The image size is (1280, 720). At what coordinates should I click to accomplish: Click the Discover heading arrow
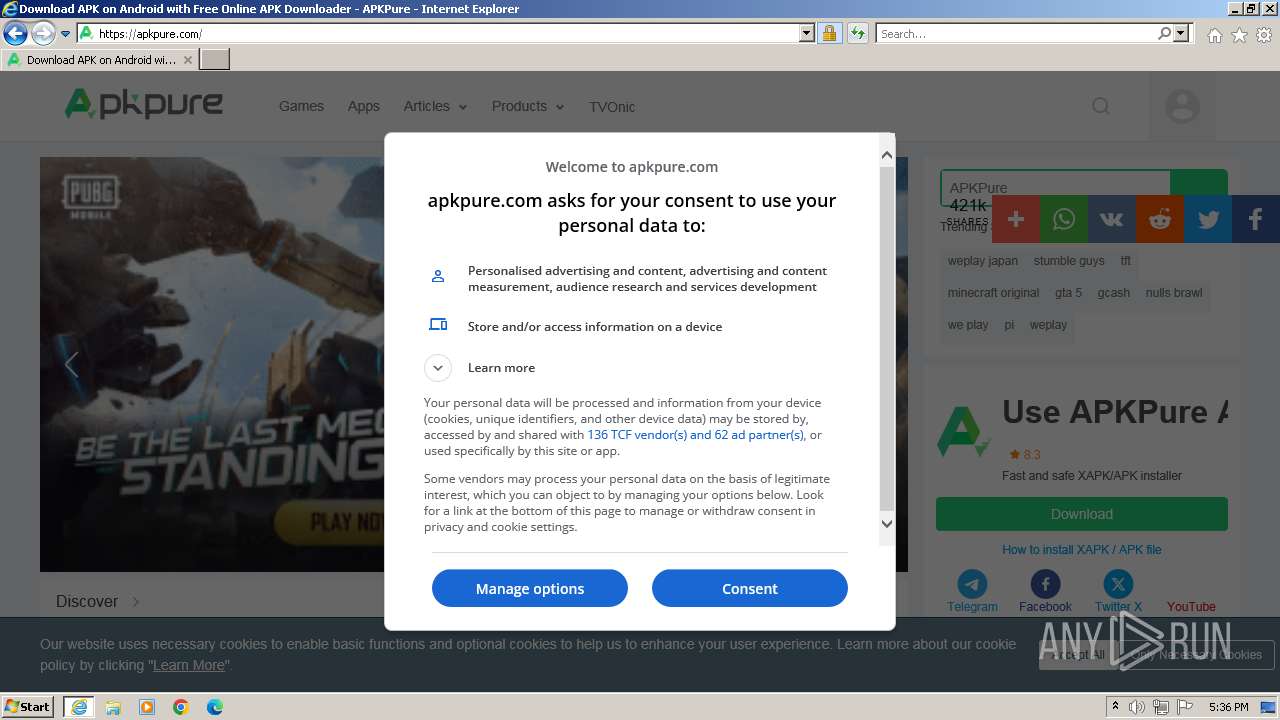click(x=136, y=601)
